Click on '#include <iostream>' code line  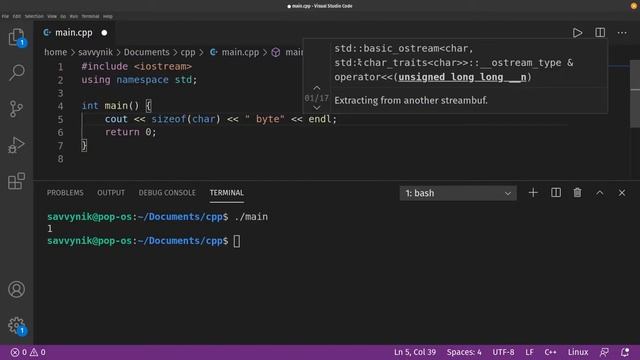pyautogui.click(x=136, y=66)
